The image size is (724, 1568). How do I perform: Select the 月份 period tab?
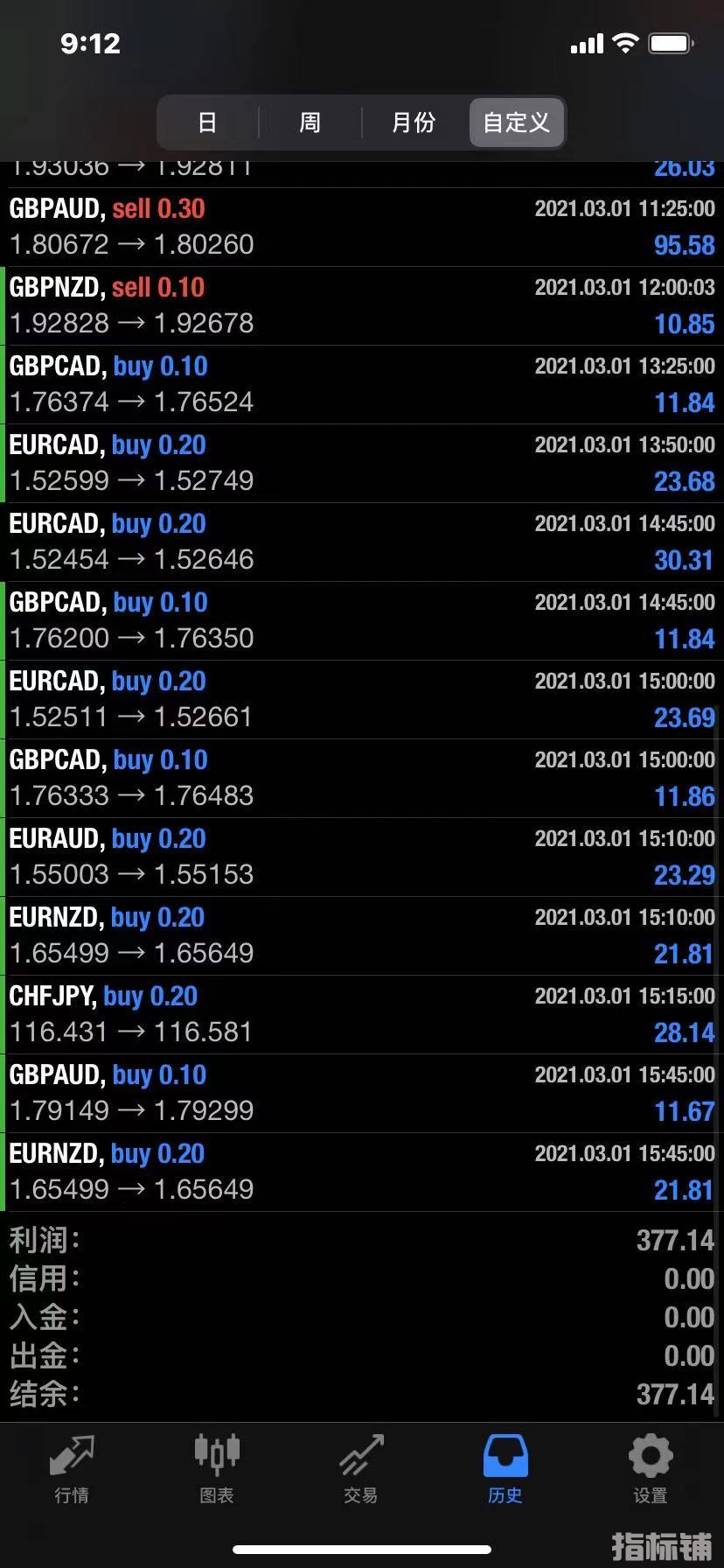(x=414, y=122)
